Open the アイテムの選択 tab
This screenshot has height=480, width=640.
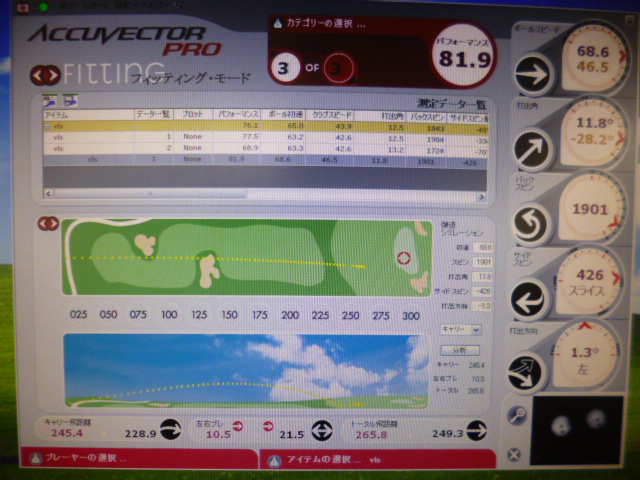378,460
